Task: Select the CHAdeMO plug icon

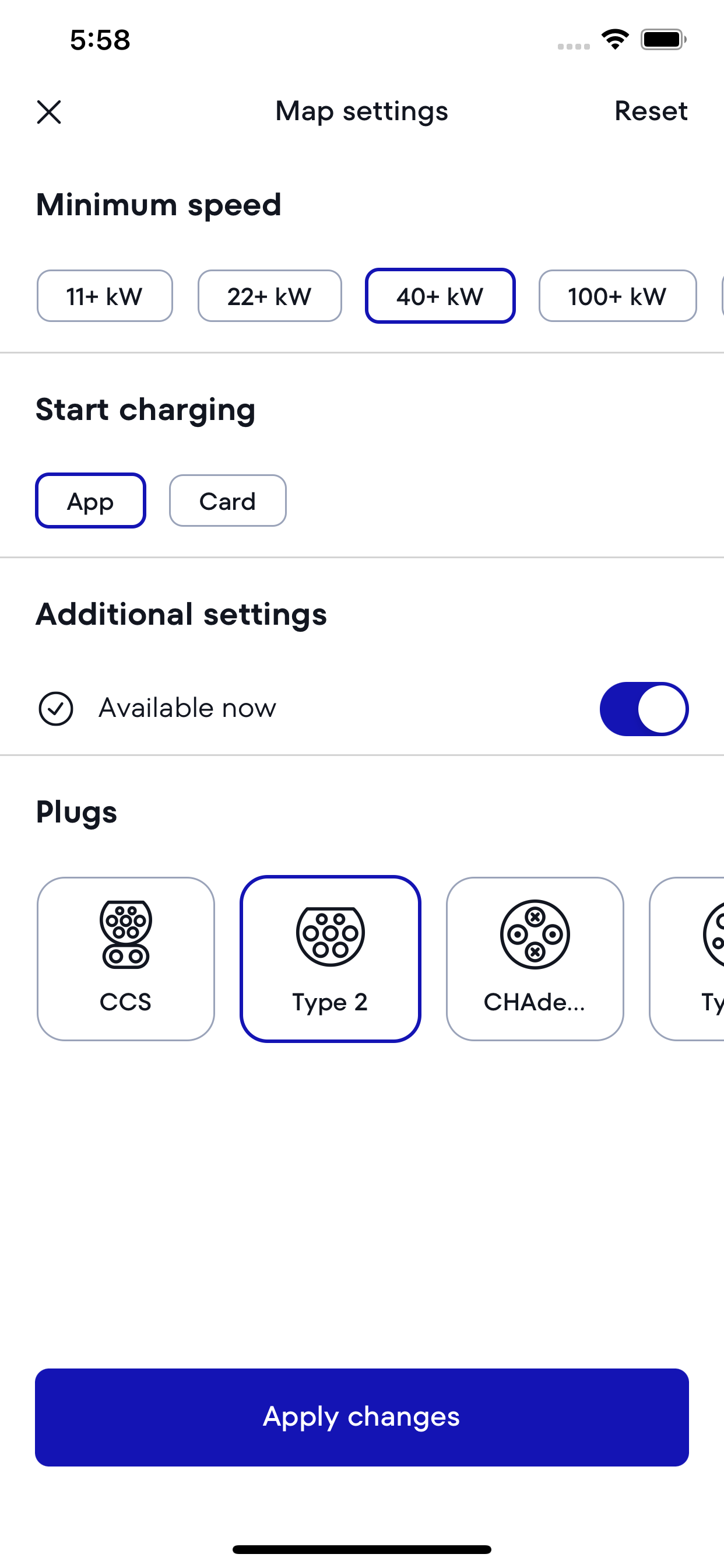Action: 535,935
